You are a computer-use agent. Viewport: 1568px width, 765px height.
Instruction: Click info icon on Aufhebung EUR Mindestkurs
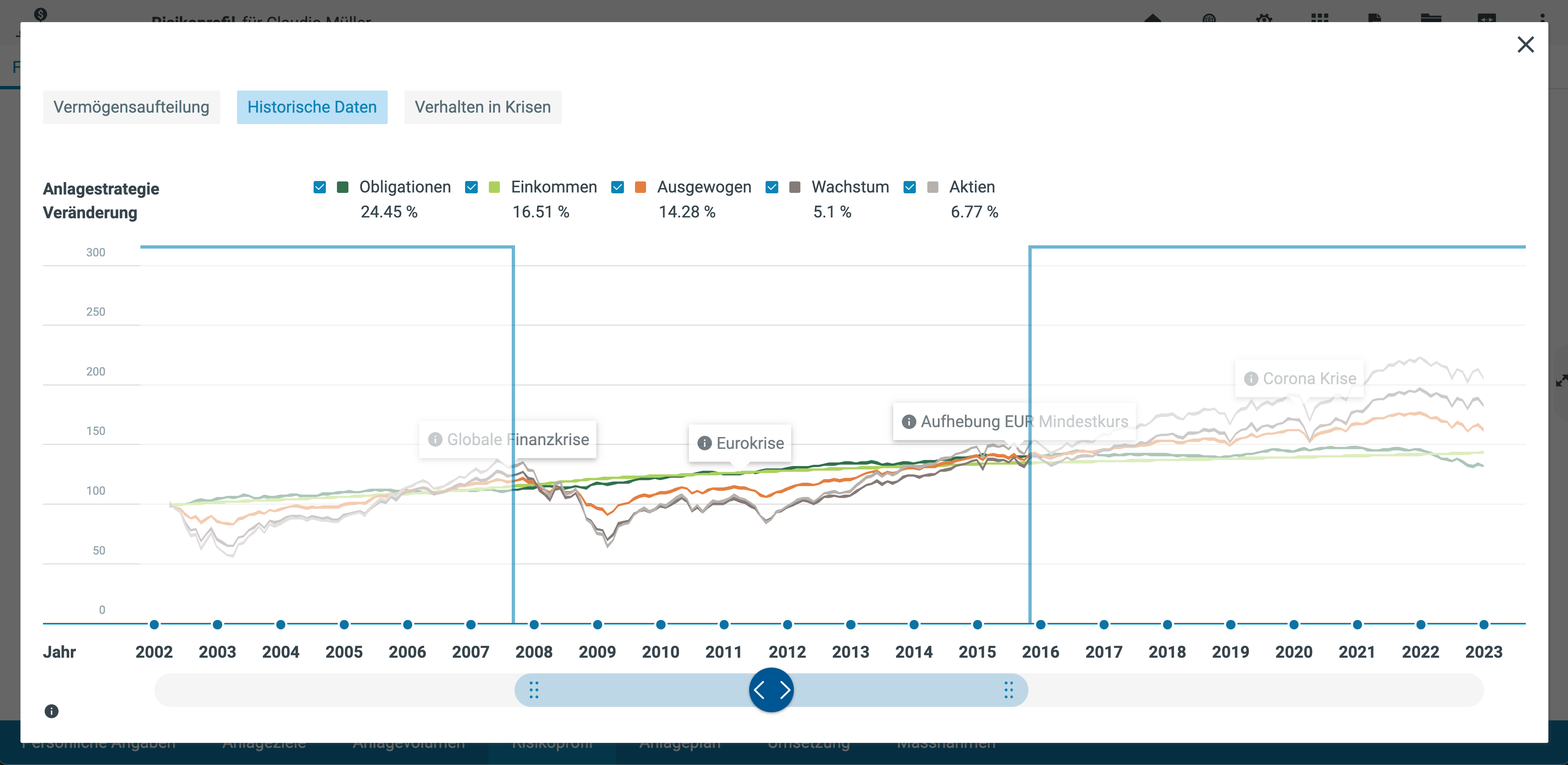coord(908,421)
